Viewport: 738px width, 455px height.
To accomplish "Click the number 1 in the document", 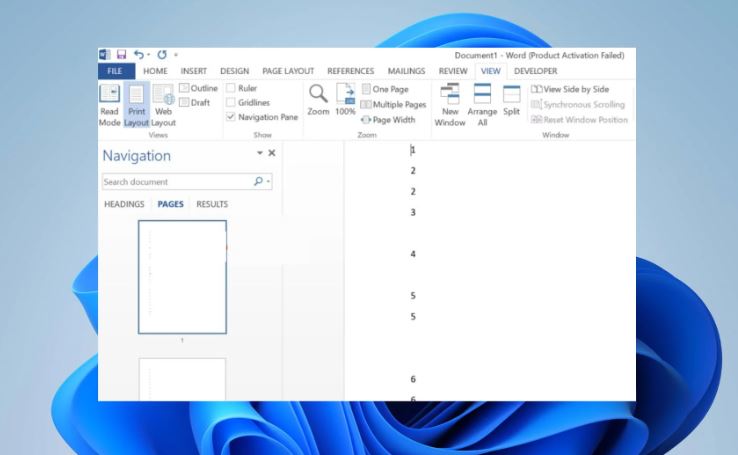I will (x=413, y=150).
